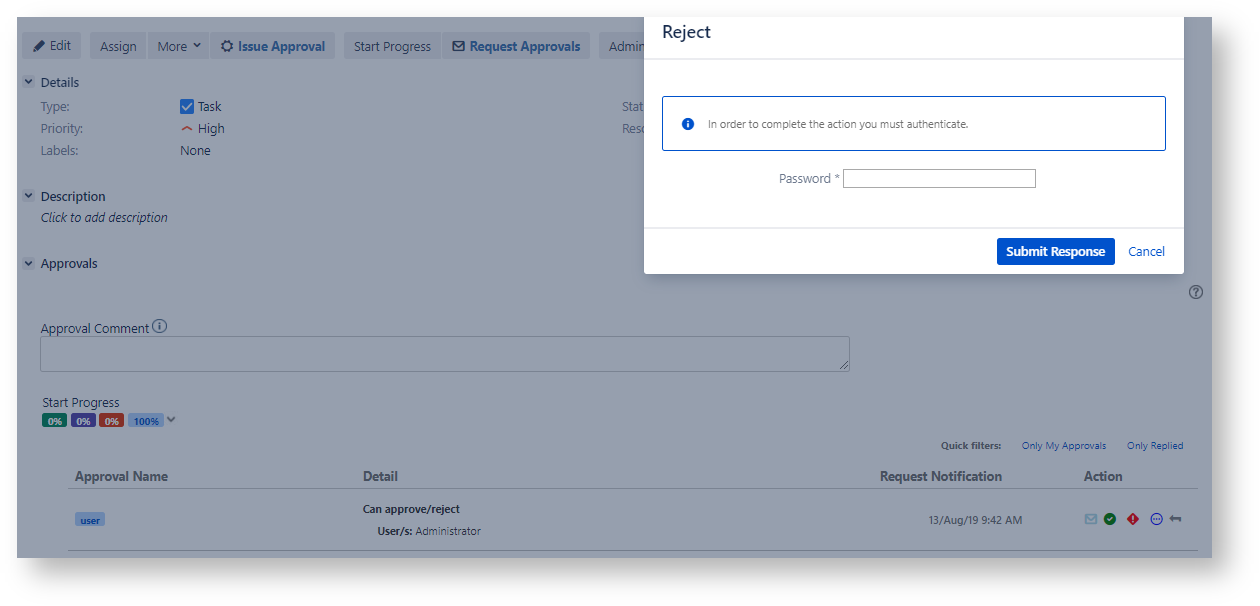Click the Submit Response button
This screenshot has width=1260, height=606.
1055,251
